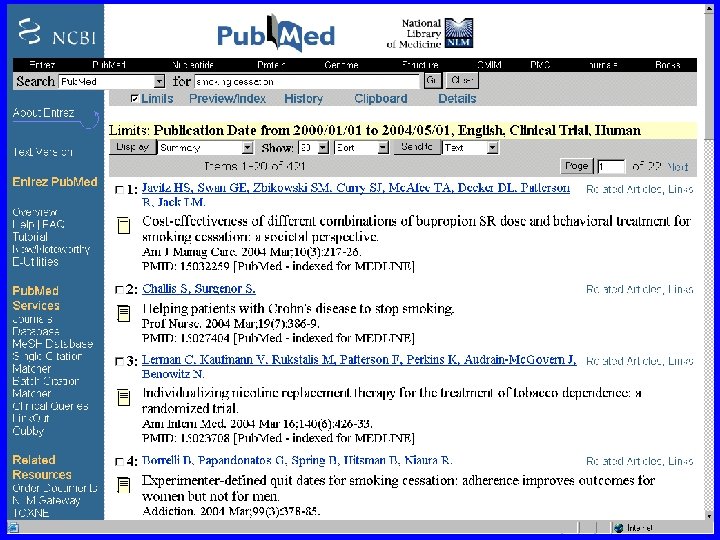720x540 pixels.
Task: Select Books in the navigation bar
Action: pyautogui.click(x=668, y=65)
